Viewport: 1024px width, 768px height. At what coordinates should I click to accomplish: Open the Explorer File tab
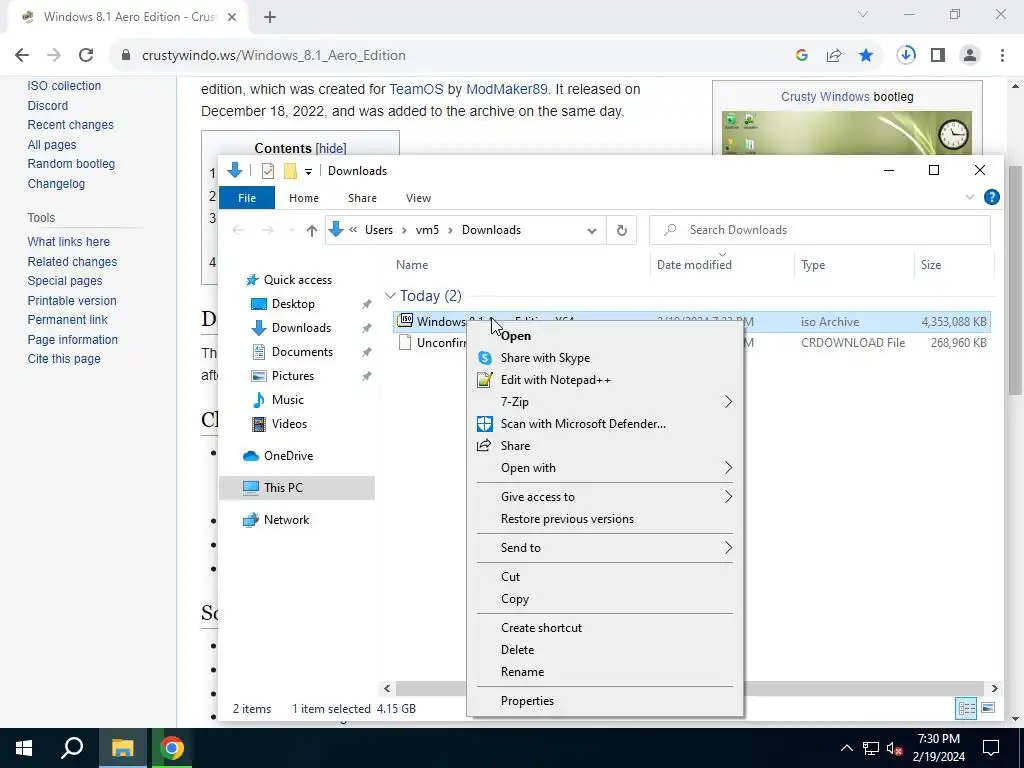[247, 198]
